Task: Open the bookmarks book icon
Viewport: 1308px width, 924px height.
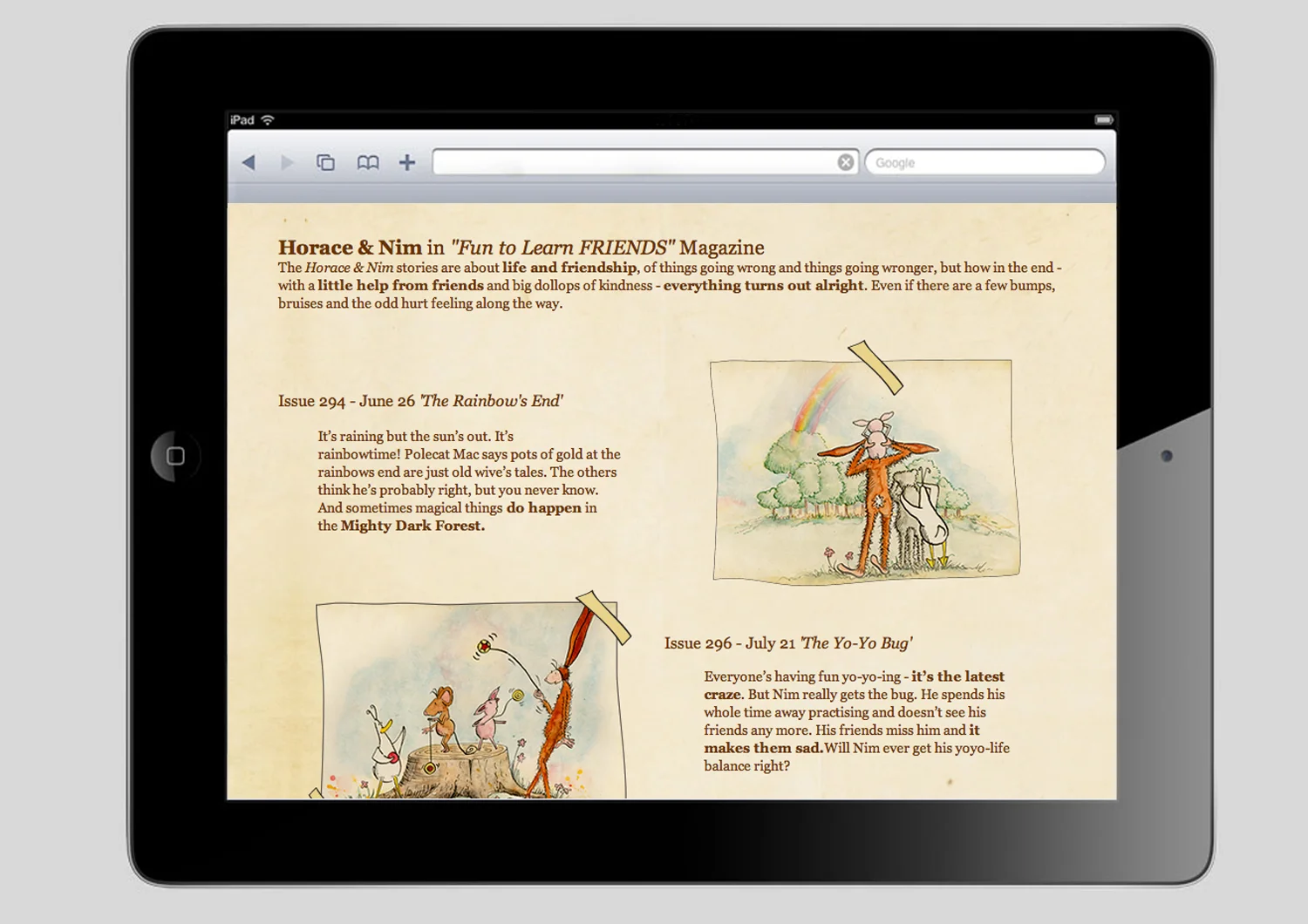Action: coord(368,162)
